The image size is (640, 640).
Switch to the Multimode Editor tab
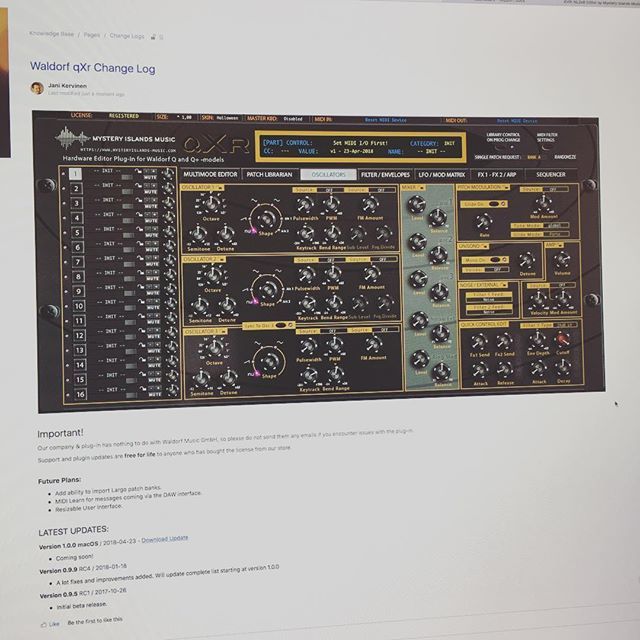(210, 174)
